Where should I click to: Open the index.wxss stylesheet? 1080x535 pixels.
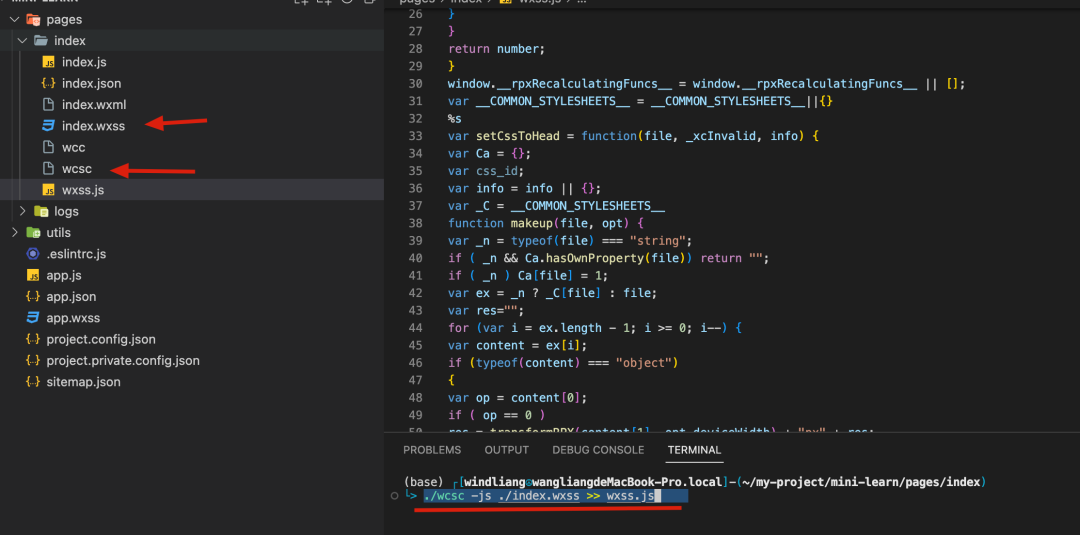click(x=93, y=126)
